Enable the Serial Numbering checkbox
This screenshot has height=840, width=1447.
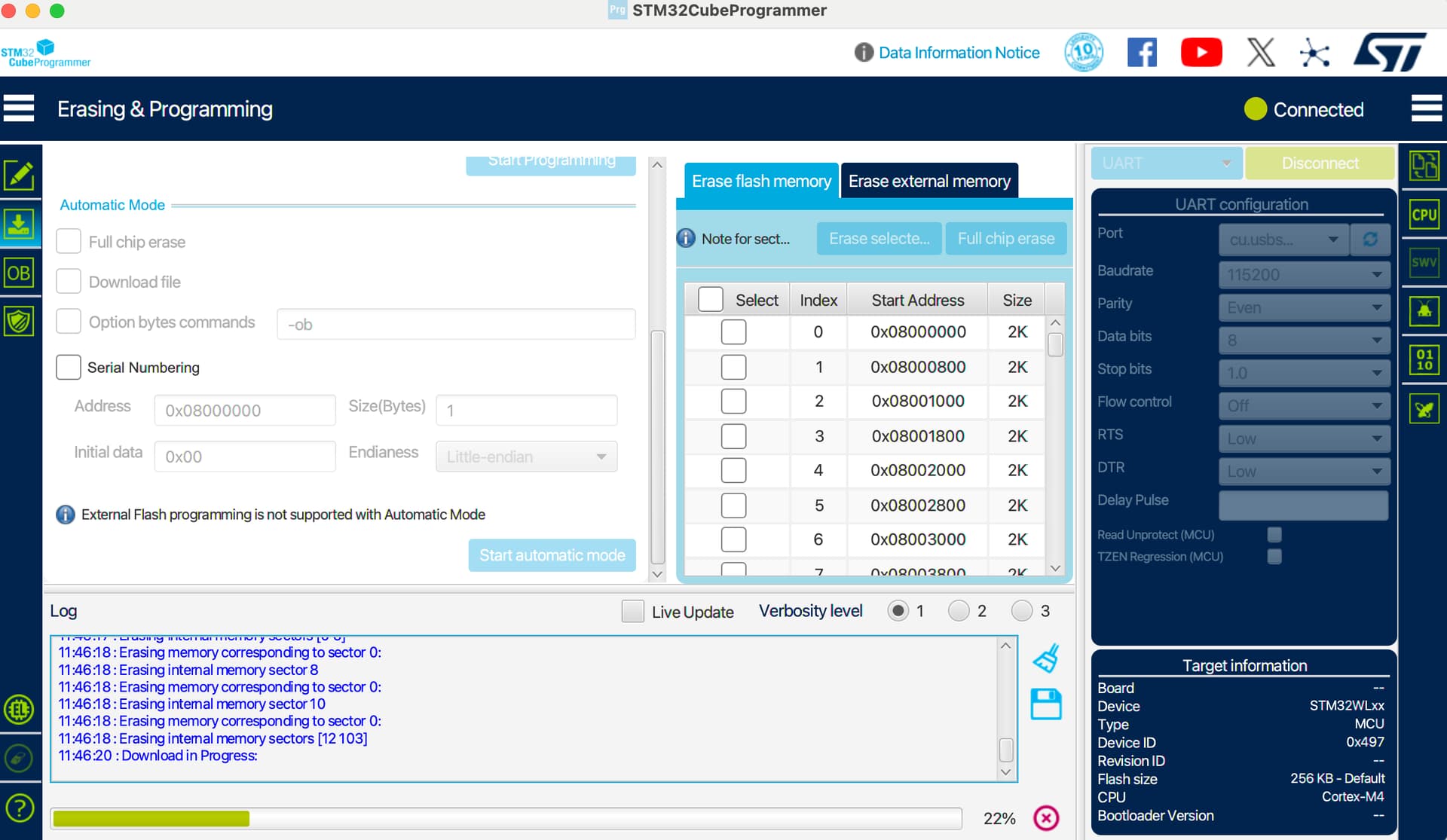point(69,368)
